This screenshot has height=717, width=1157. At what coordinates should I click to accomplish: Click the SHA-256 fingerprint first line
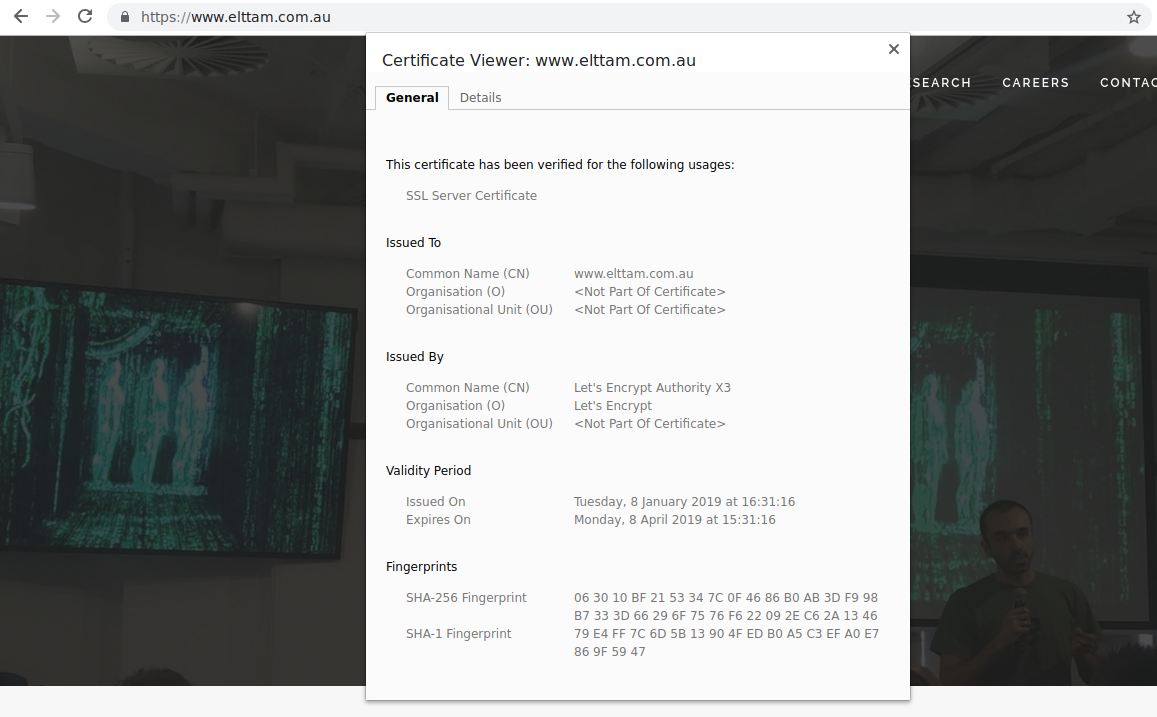(x=725, y=597)
